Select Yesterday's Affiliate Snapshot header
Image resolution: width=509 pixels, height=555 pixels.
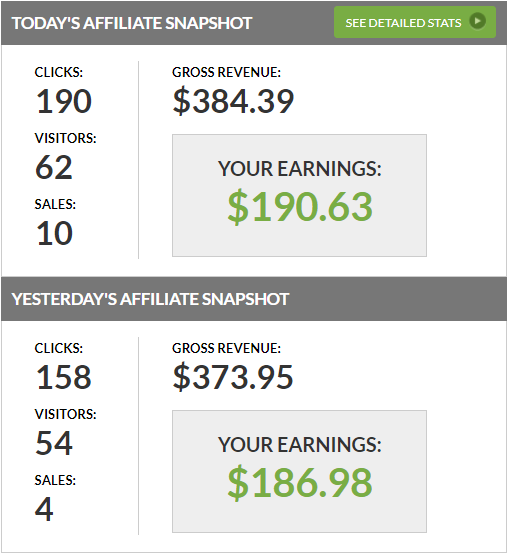coord(150,299)
